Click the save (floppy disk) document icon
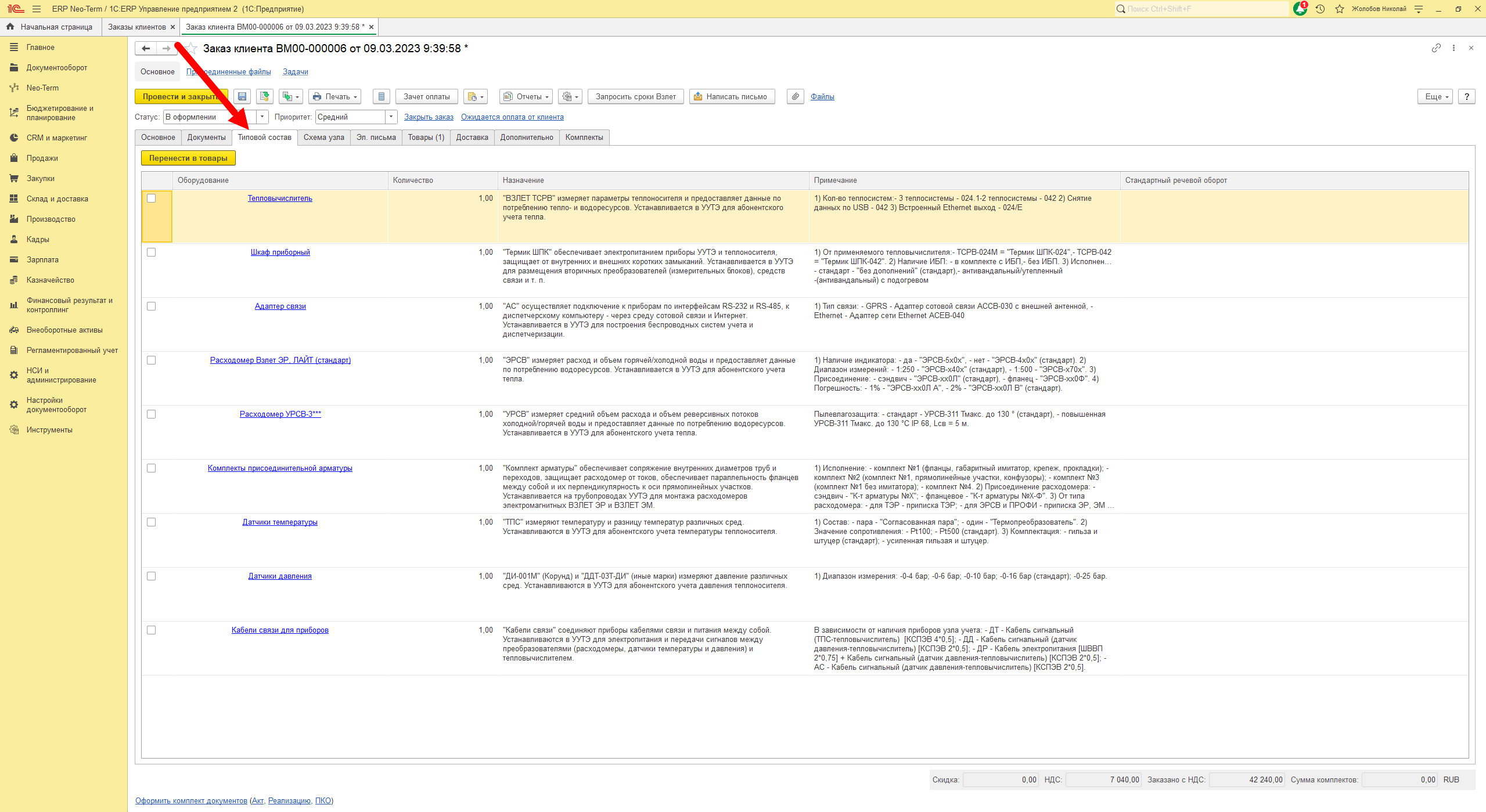Screen dimensions: 1486x812 242,97
